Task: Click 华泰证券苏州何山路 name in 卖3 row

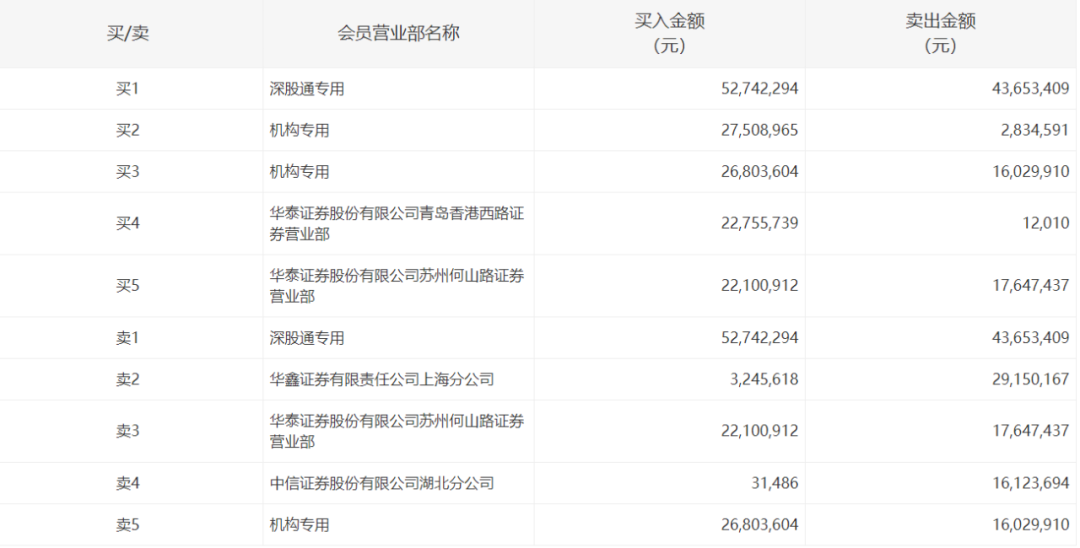Action: (x=397, y=431)
